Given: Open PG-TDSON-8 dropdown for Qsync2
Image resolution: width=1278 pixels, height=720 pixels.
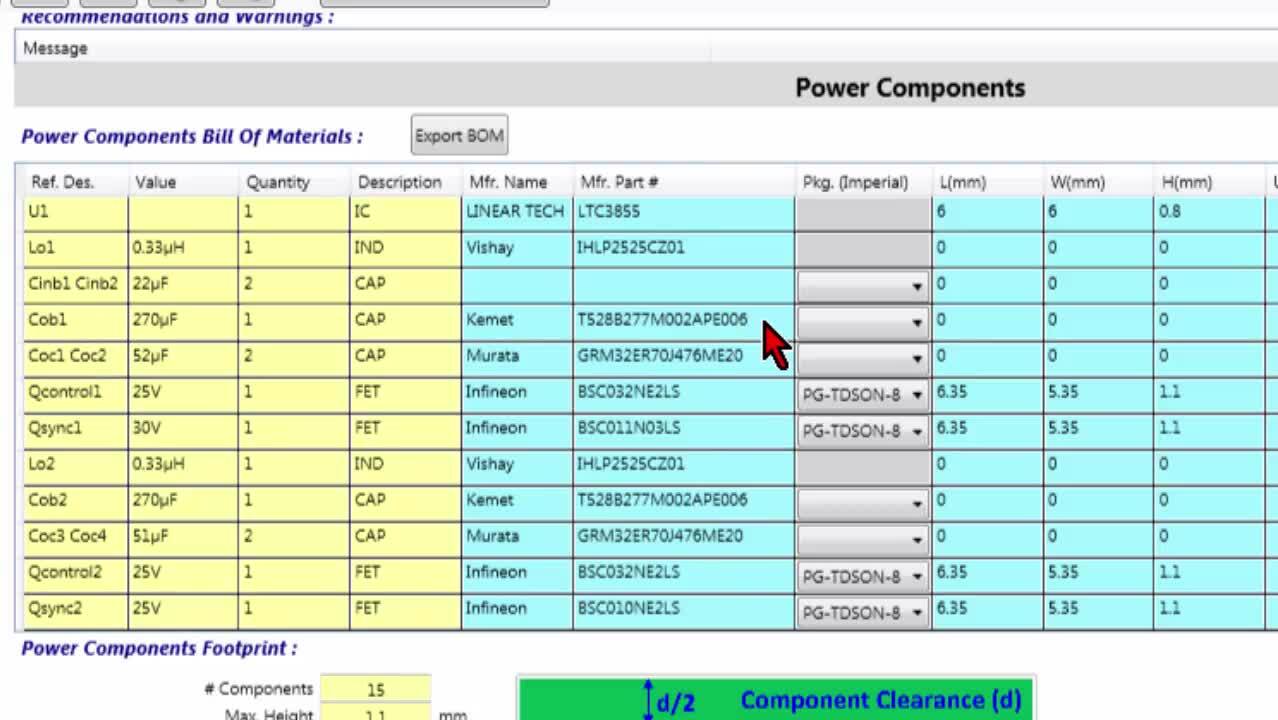Looking at the screenshot, I should [x=863, y=612].
